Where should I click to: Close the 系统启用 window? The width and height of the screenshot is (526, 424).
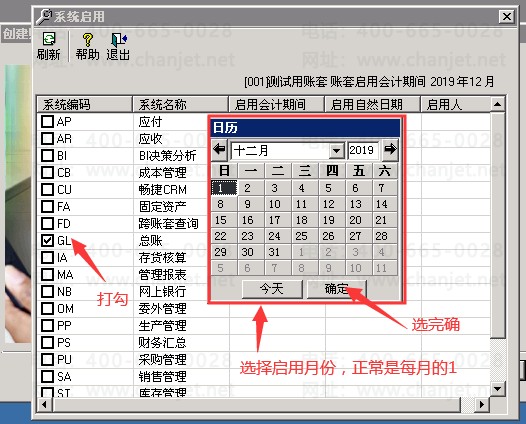[507, 16]
